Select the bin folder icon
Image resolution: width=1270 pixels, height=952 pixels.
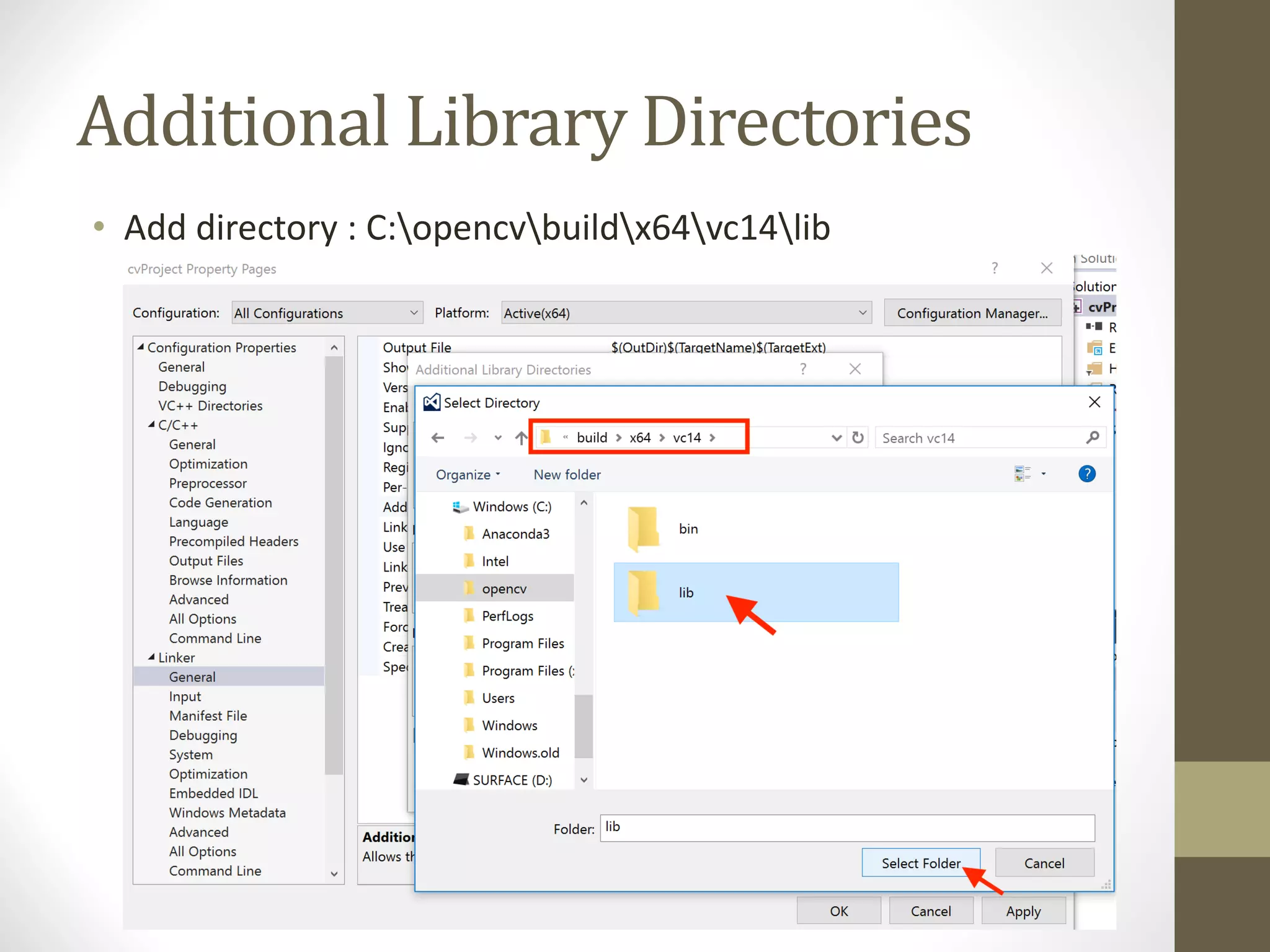tap(643, 529)
